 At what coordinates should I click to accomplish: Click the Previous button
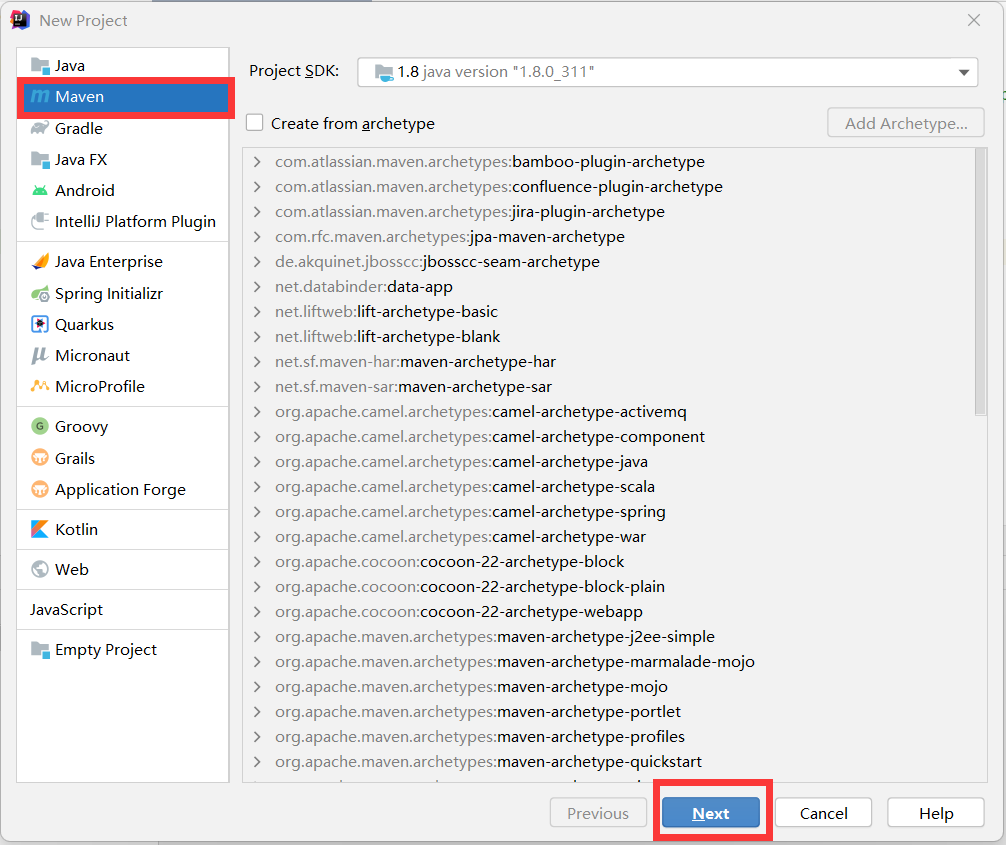click(598, 813)
